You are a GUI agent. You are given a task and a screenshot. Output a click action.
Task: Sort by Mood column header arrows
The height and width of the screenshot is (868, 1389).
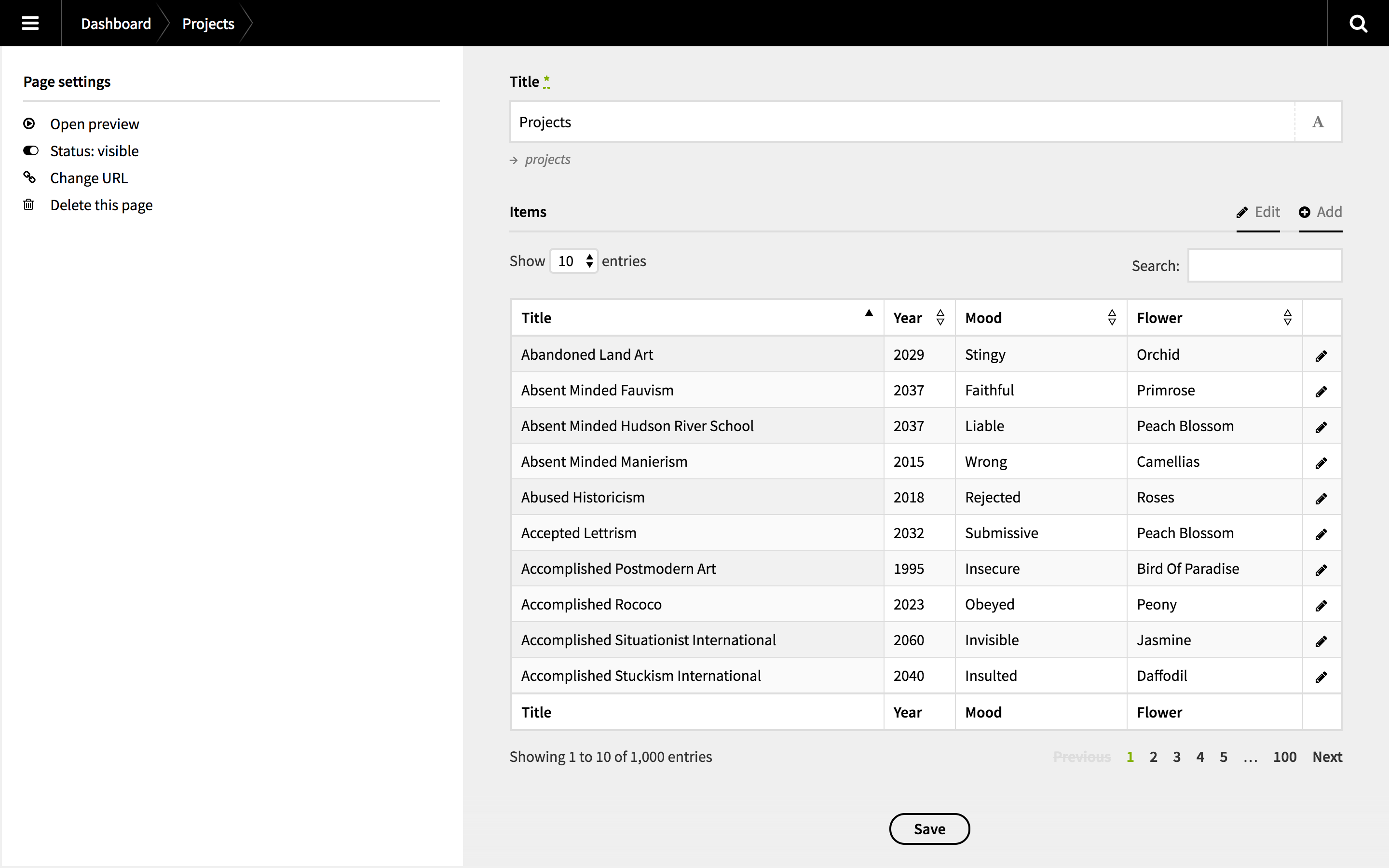[x=1112, y=317]
